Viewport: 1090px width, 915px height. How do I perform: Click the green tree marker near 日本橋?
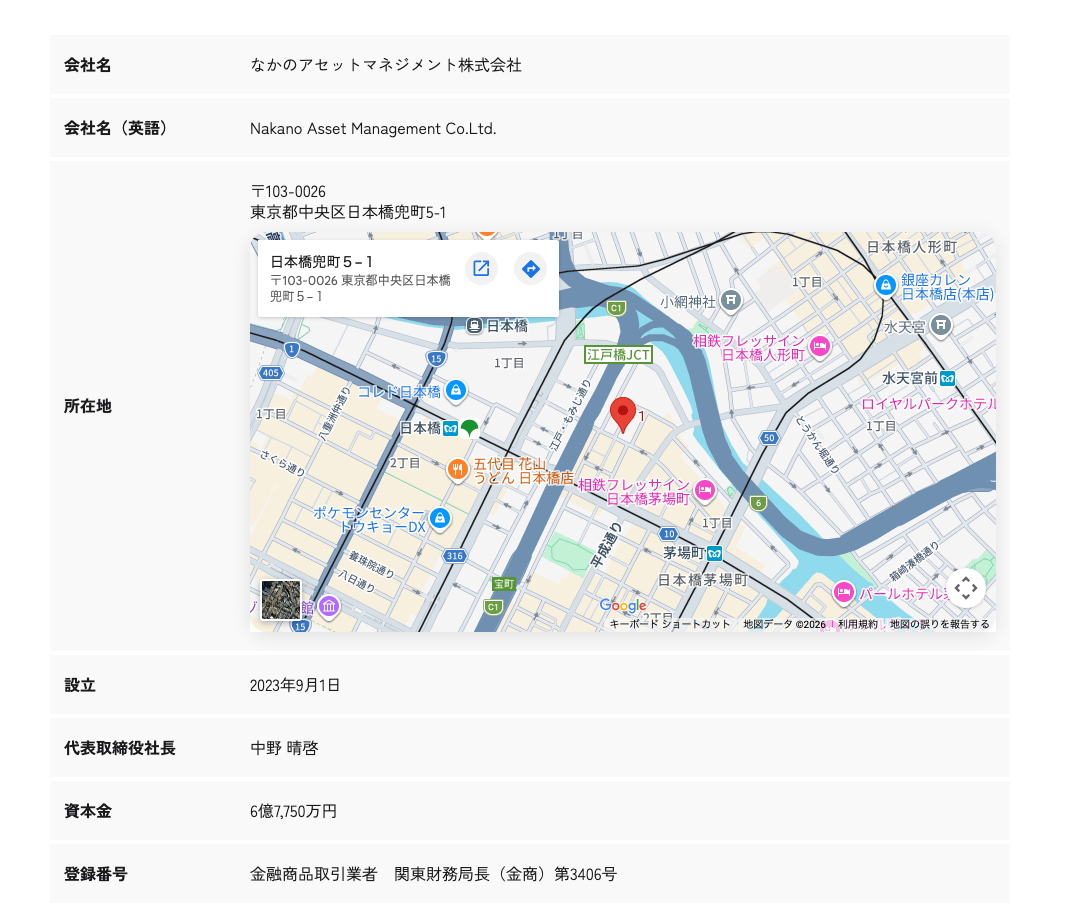click(x=469, y=428)
